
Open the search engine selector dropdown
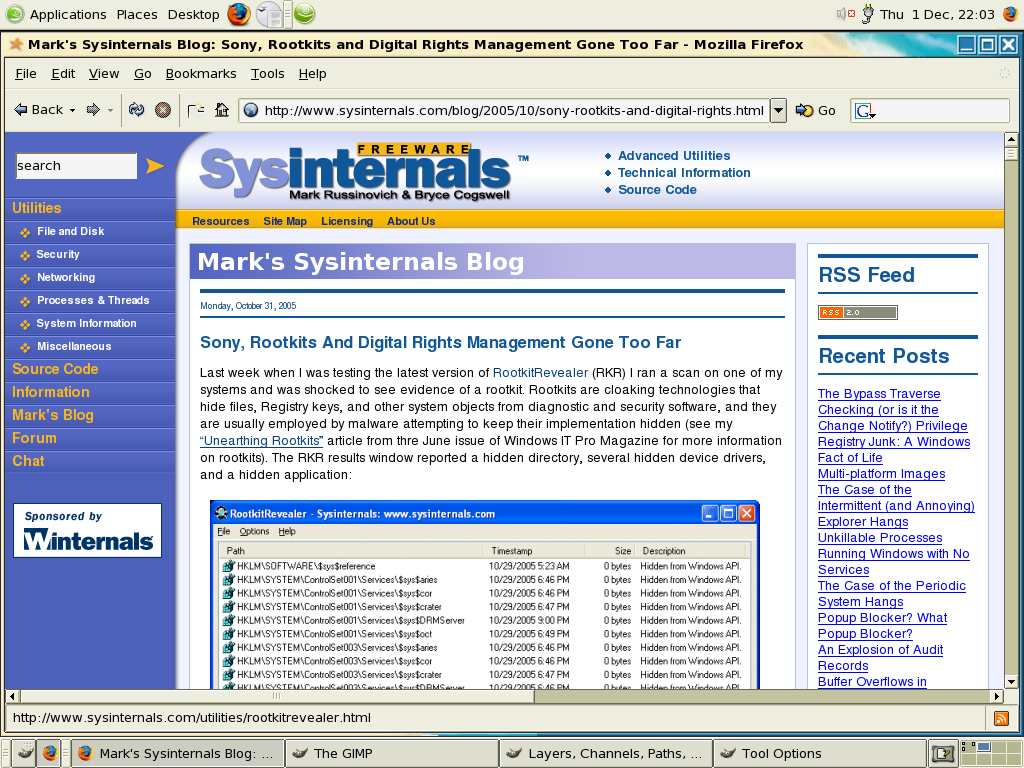[x=865, y=112]
